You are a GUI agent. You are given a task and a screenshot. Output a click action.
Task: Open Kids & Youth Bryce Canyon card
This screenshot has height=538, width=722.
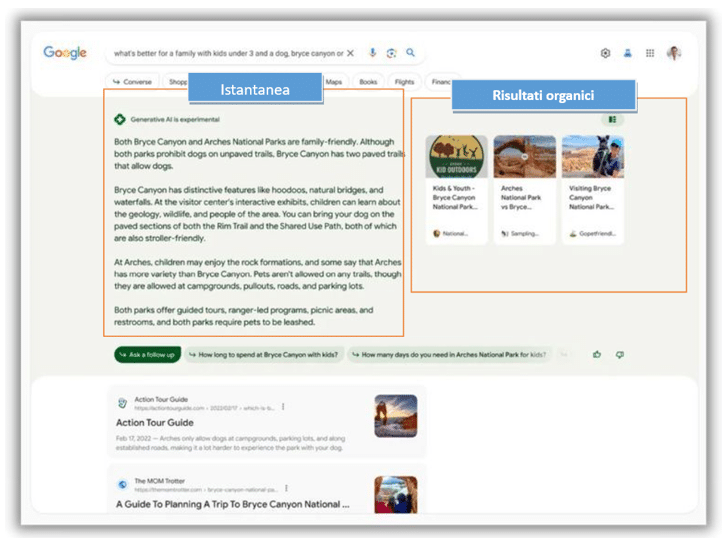coord(456,189)
